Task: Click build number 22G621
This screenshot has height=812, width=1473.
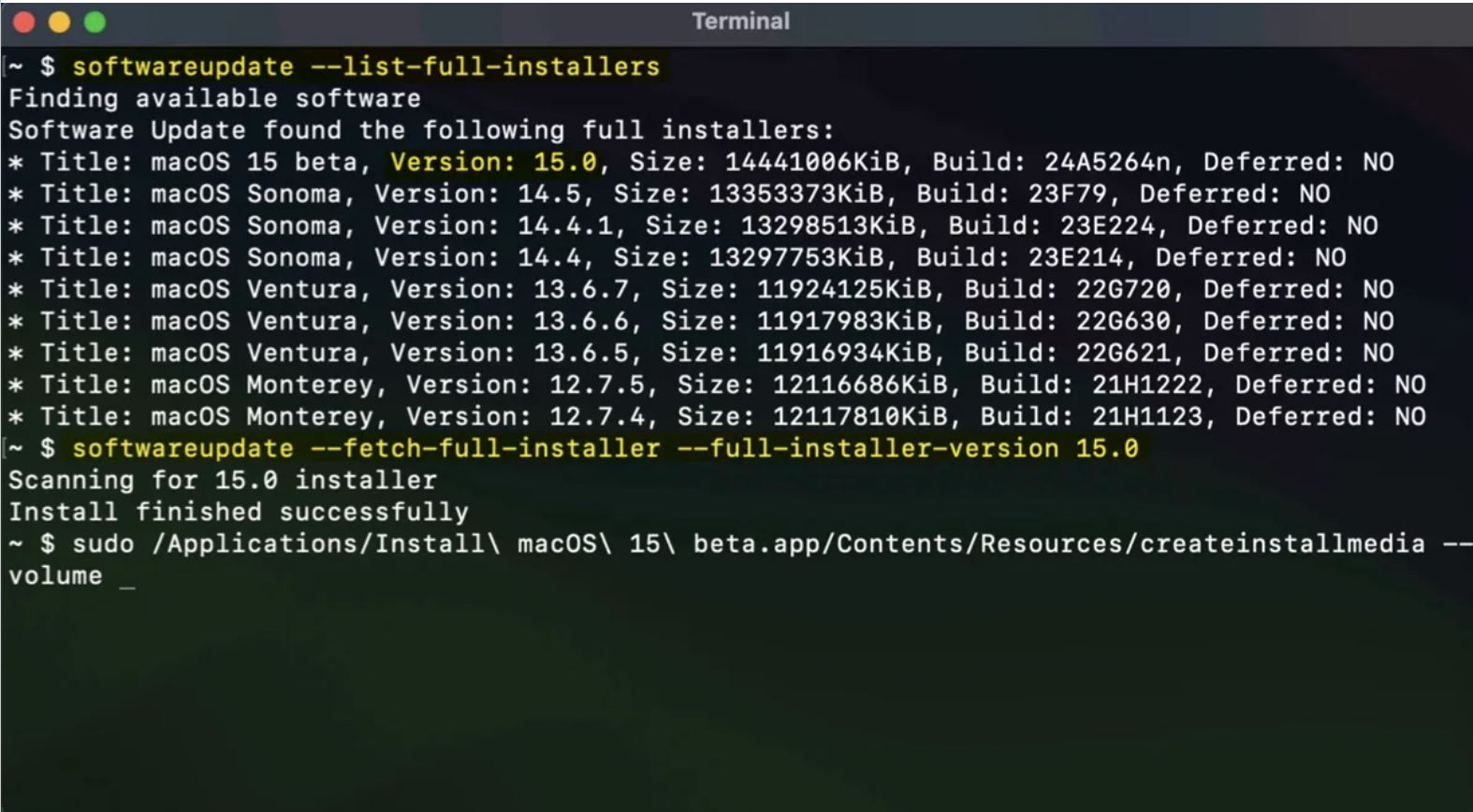Action: pos(1123,353)
